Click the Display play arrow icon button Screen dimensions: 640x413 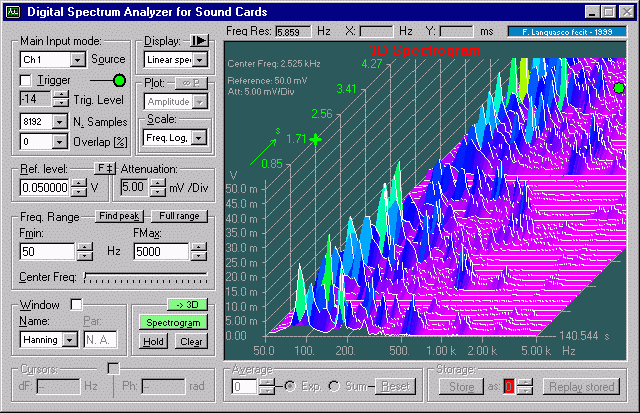(x=198, y=41)
